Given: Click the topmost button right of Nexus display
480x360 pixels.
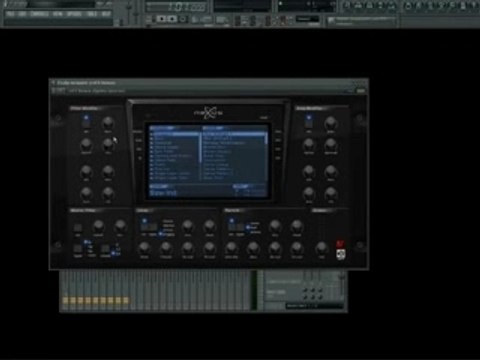Looking at the screenshot, I should 278,132.
